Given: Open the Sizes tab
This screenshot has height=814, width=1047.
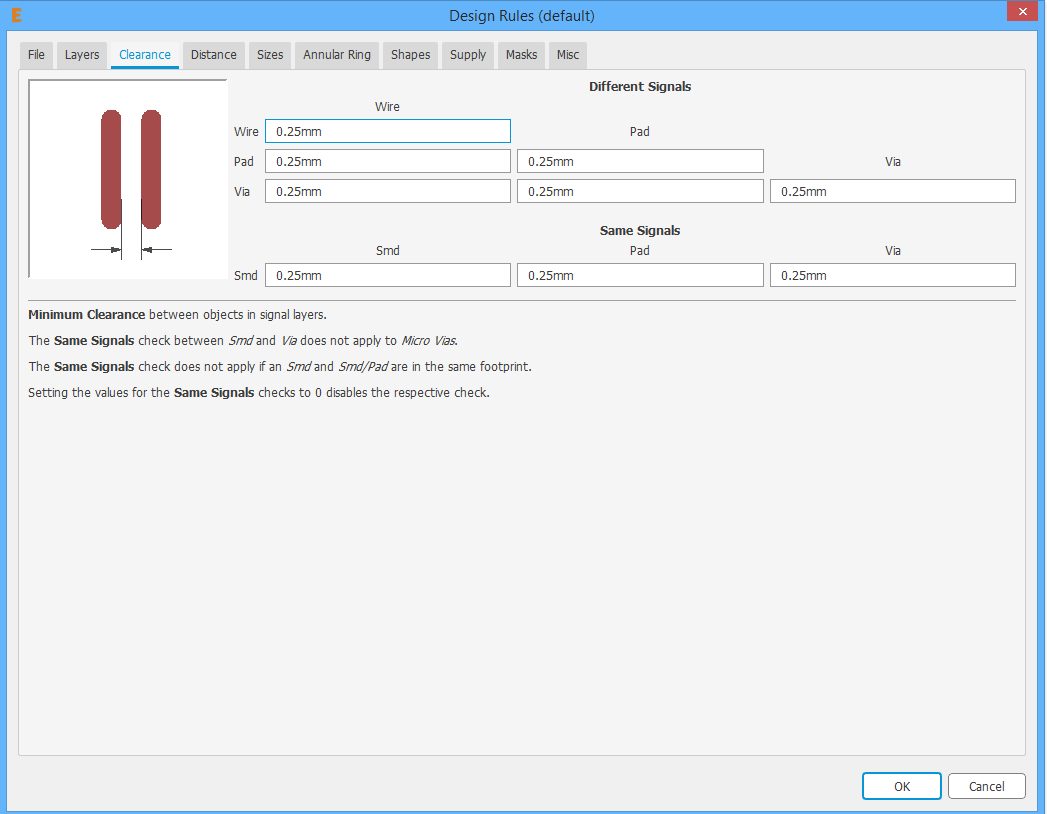Looking at the screenshot, I should click(270, 55).
